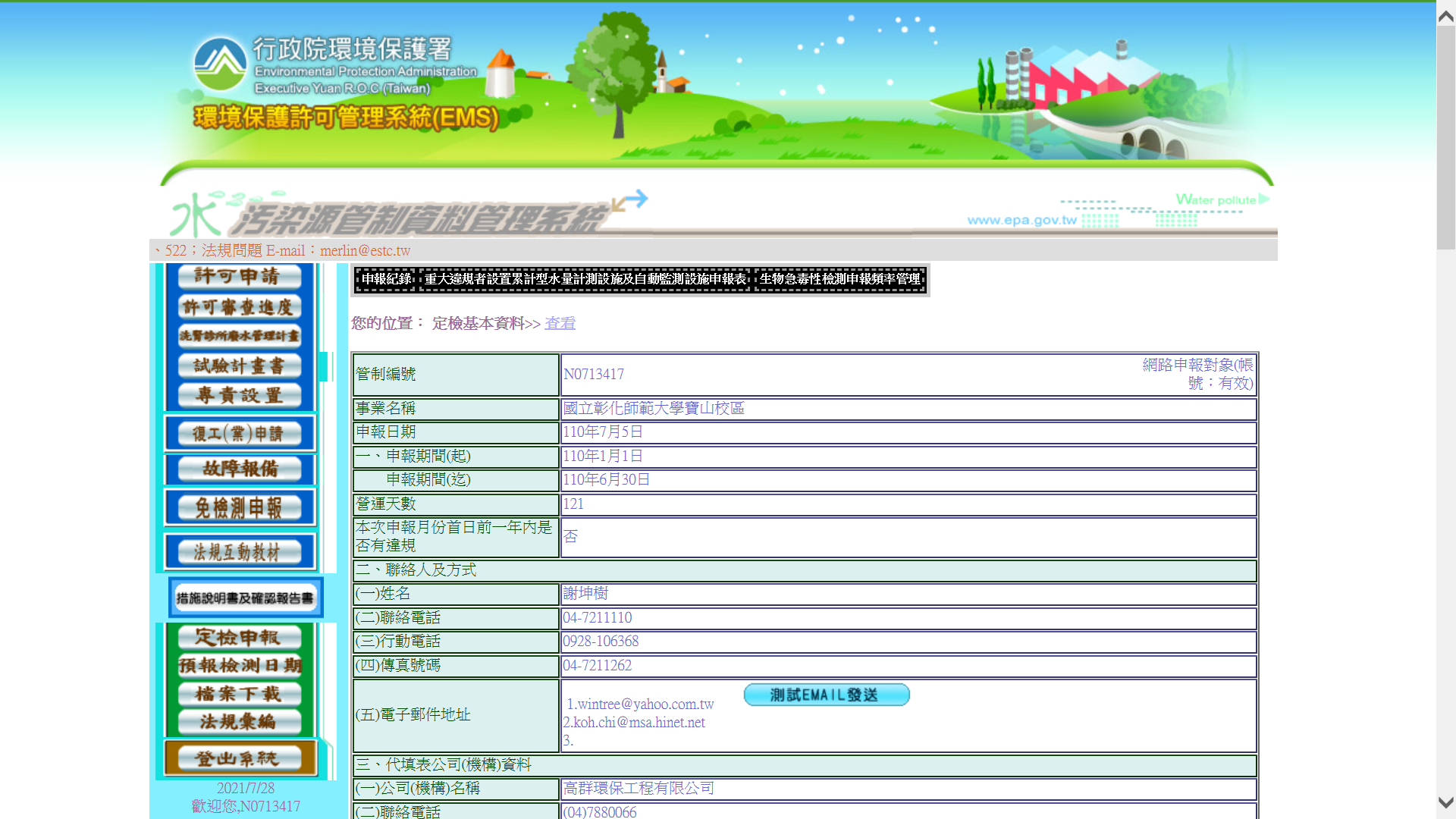Screen dimensions: 1456x819
Task: Select the 110年1月1日 start date
Action: click(x=603, y=457)
